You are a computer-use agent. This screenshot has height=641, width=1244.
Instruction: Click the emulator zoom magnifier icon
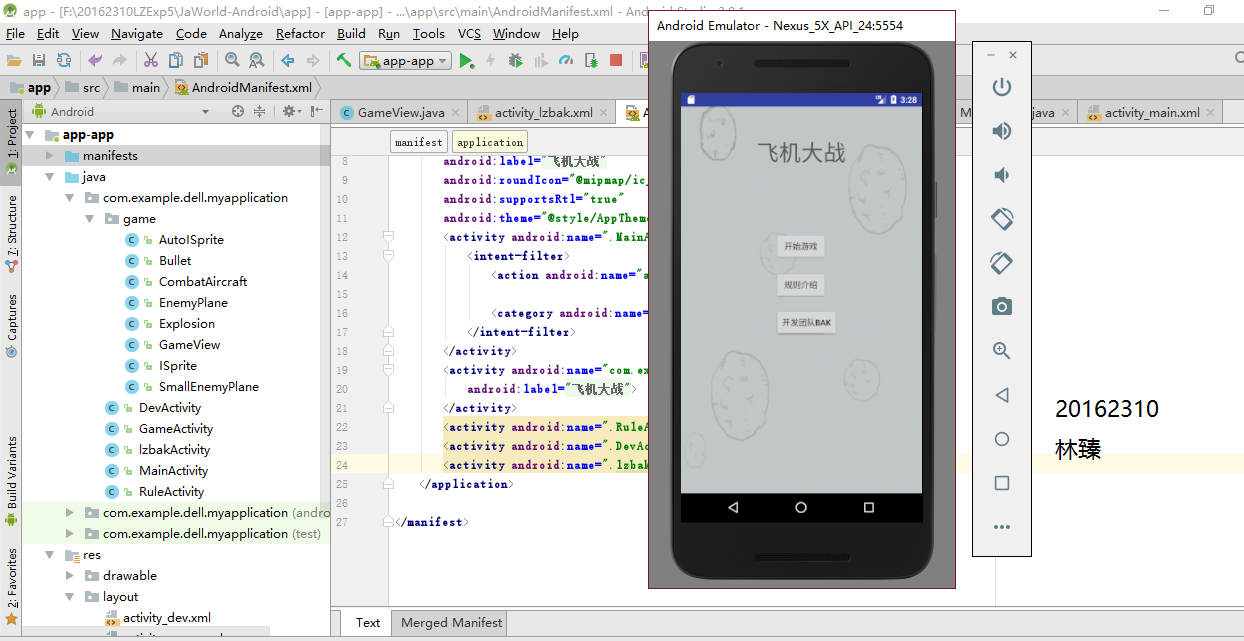1001,351
